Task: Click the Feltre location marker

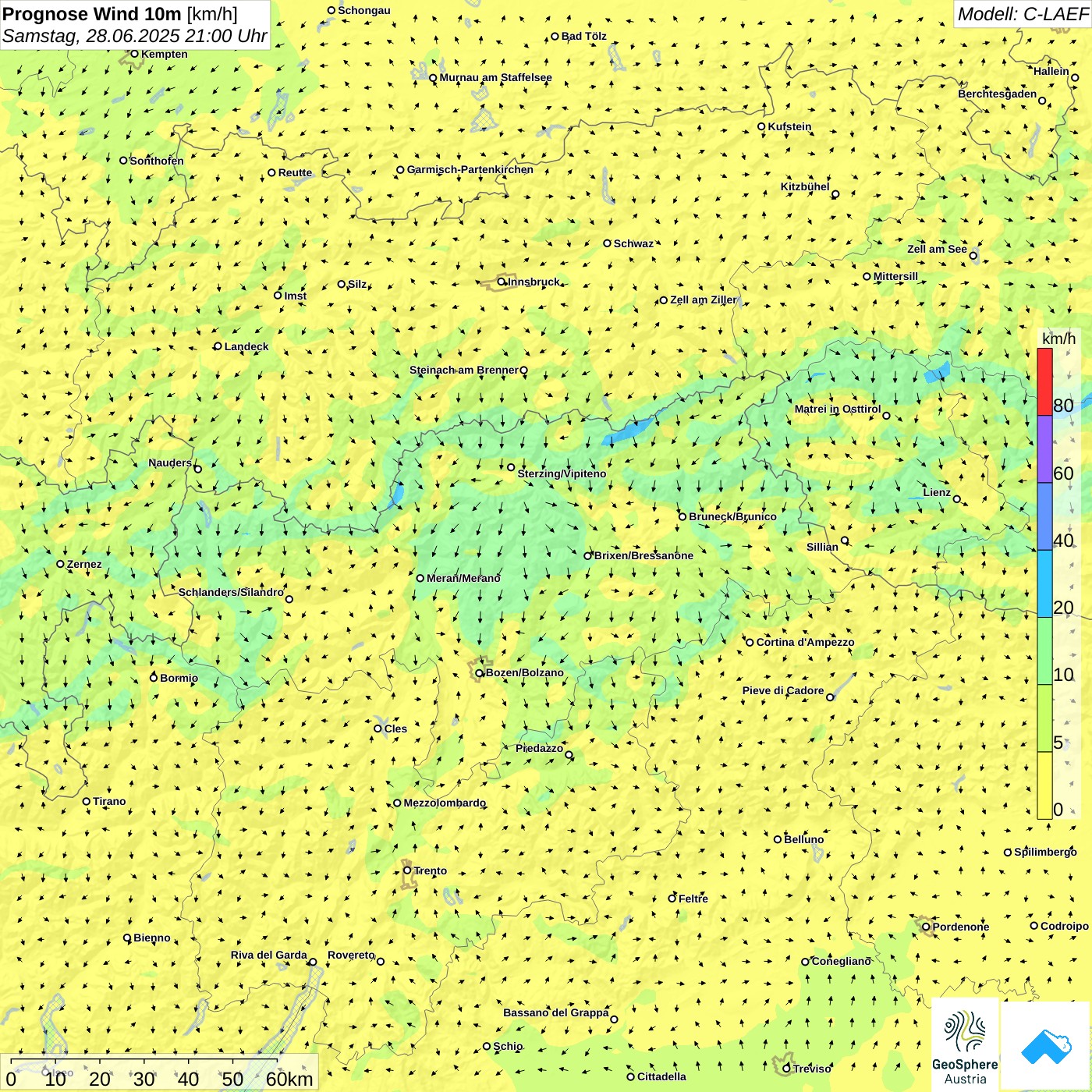Action: (x=672, y=899)
